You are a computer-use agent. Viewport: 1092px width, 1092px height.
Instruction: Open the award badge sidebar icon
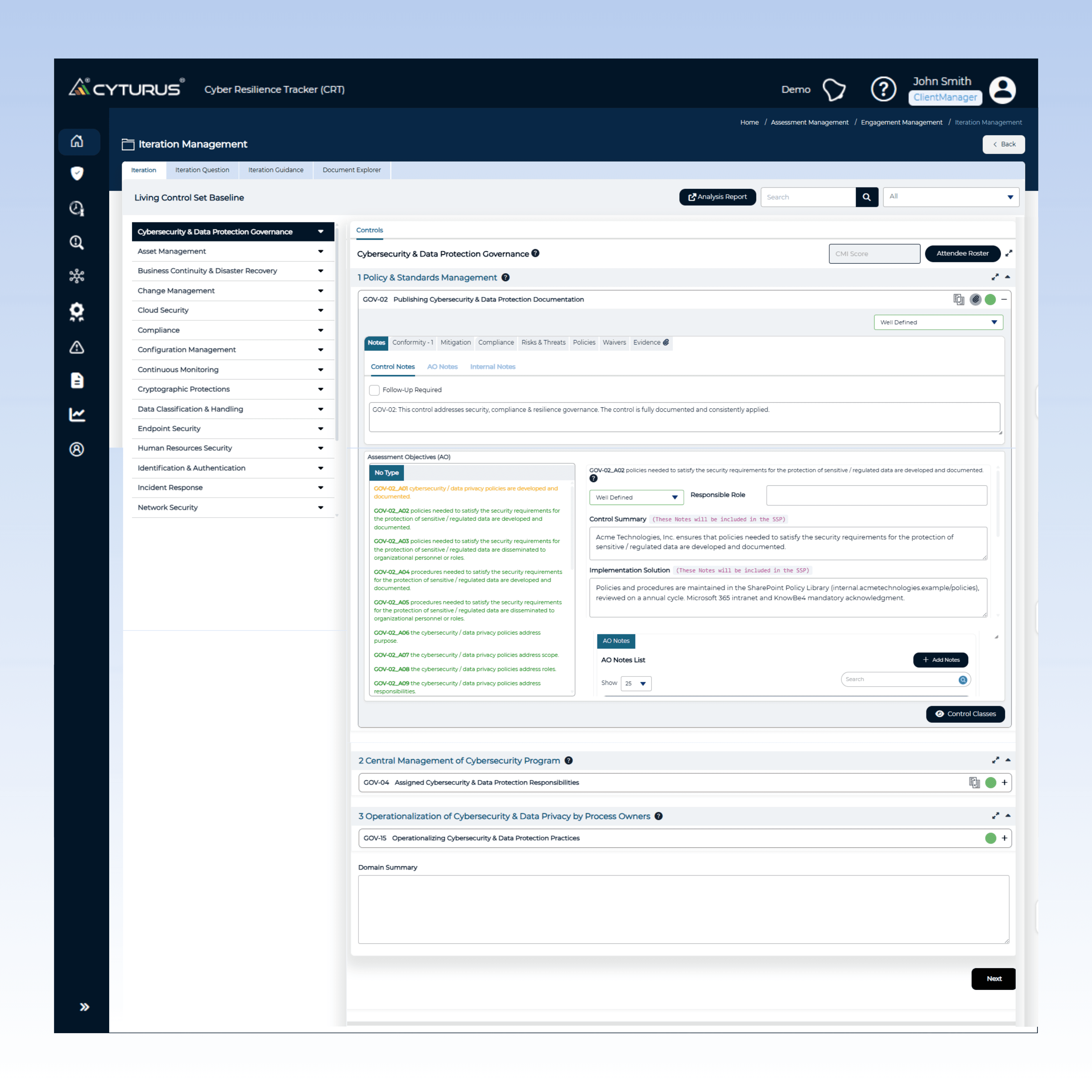(x=77, y=311)
